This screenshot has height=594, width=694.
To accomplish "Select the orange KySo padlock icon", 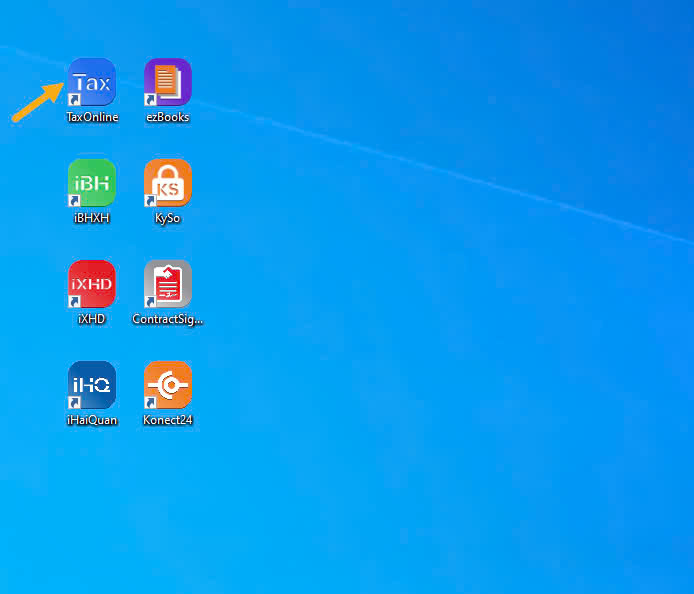I will pos(168,183).
